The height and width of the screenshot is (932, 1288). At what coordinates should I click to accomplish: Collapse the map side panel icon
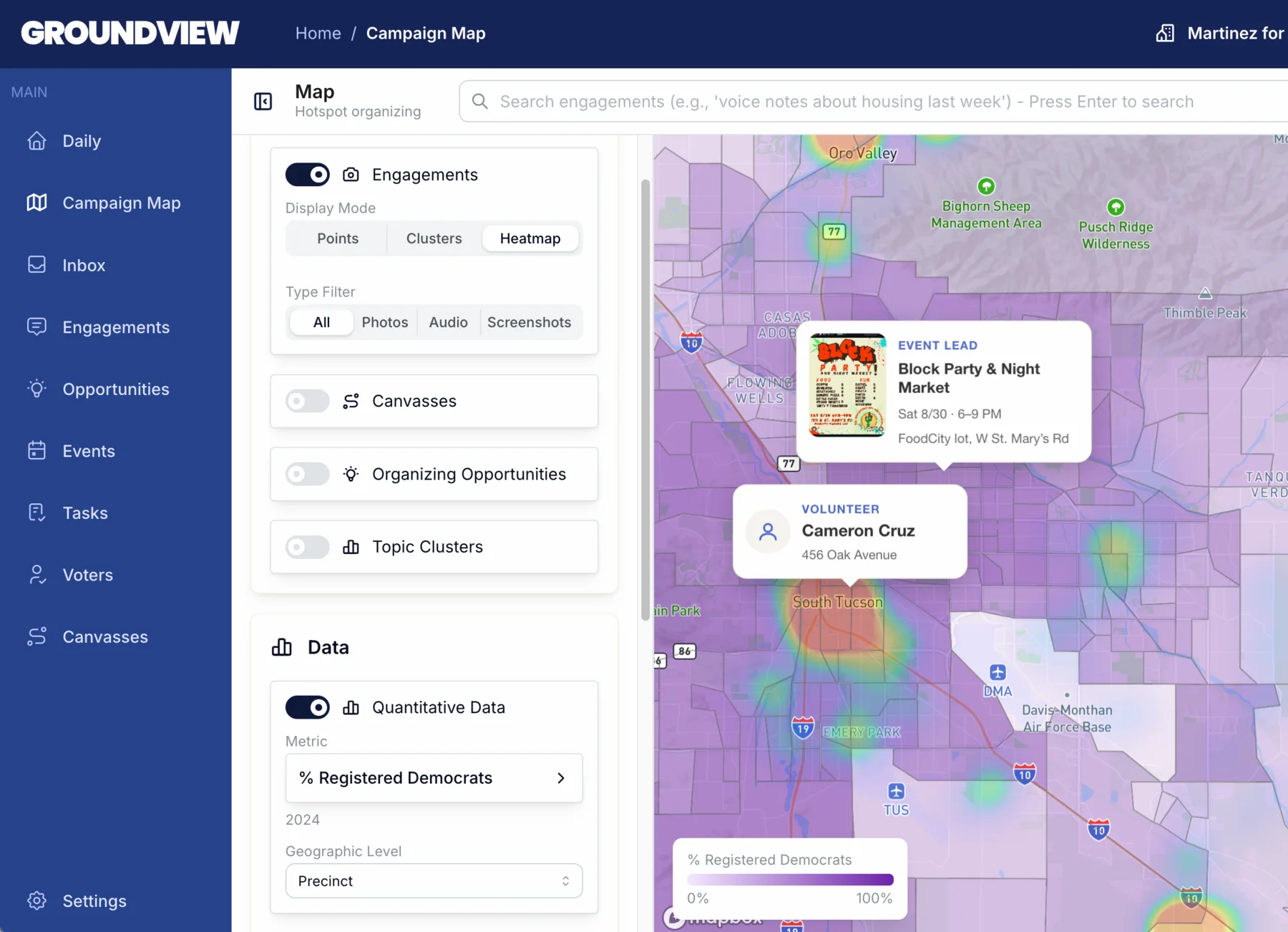(263, 102)
